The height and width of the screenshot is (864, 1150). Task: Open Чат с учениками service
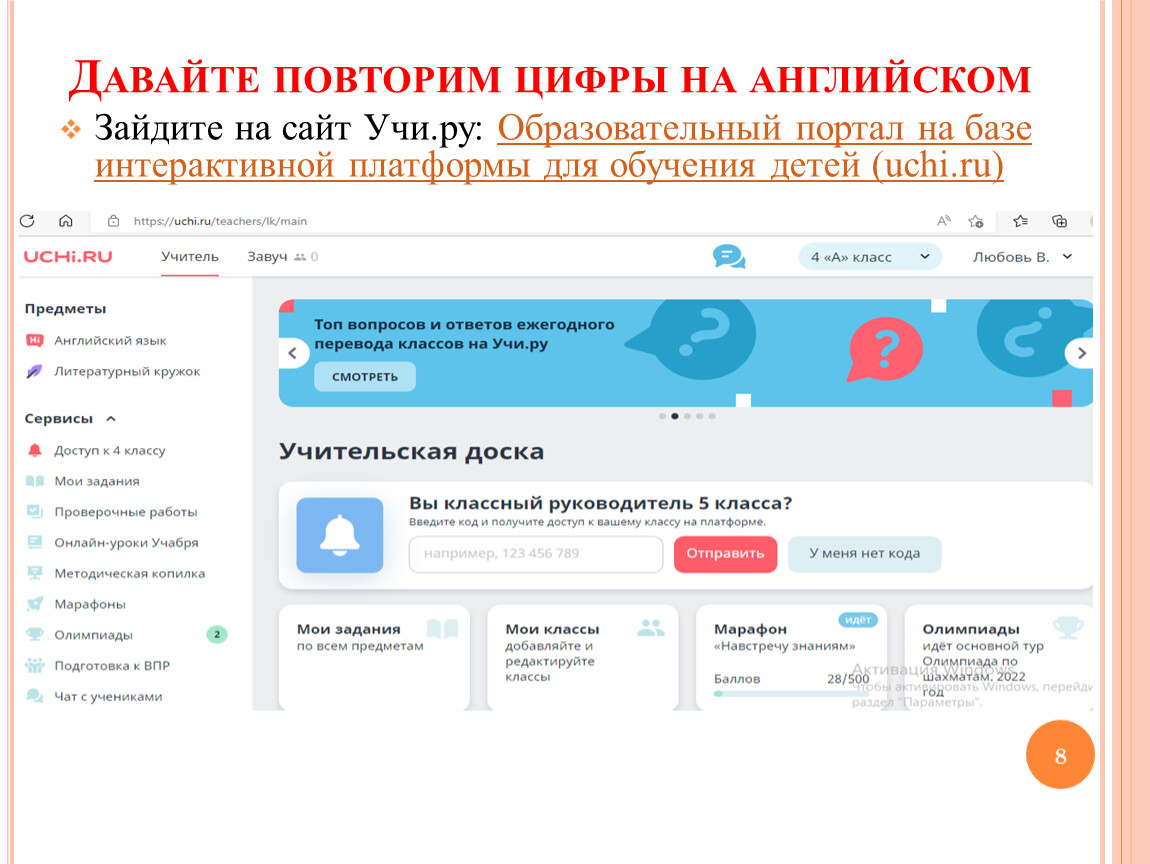[108, 697]
